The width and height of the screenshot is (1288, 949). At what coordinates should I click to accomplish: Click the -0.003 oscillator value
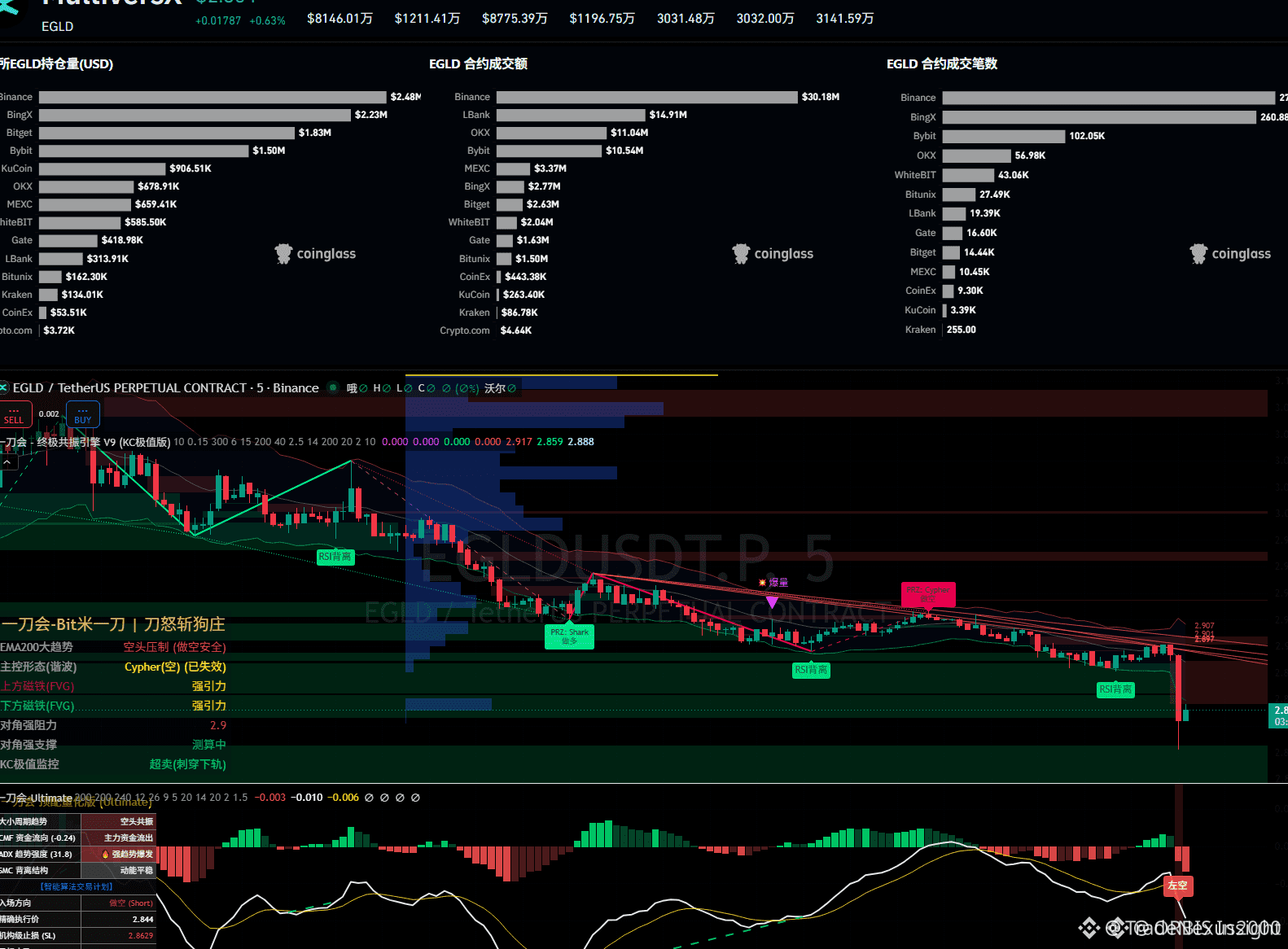coord(270,798)
